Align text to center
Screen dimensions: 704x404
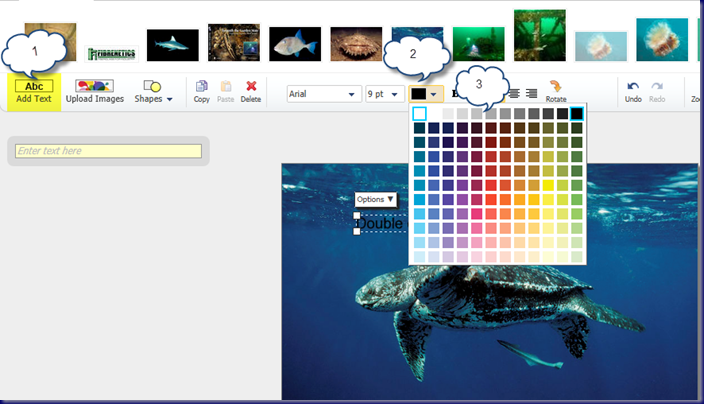click(x=515, y=93)
